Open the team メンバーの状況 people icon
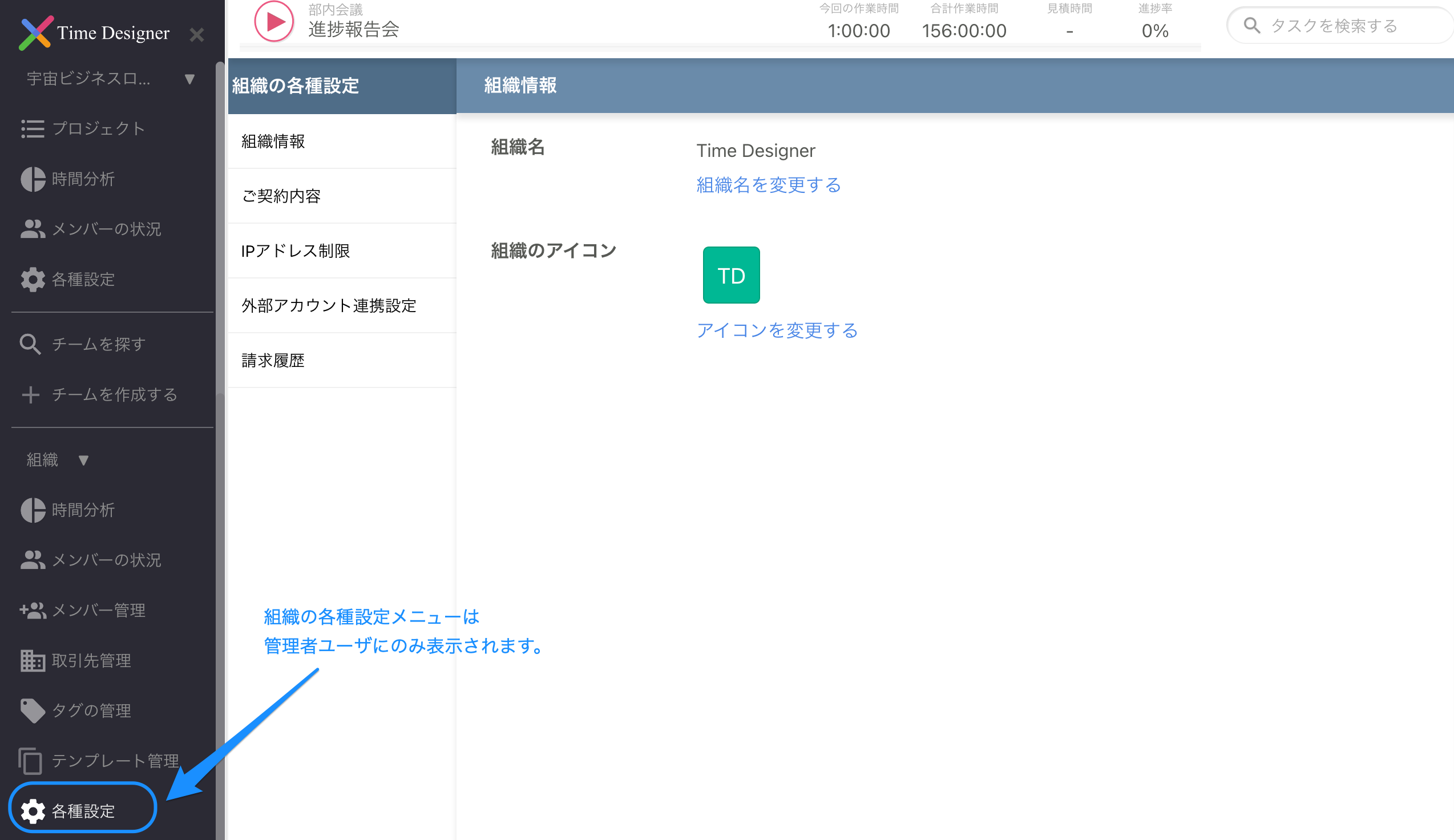1454x840 pixels. (x=33, y=229)
